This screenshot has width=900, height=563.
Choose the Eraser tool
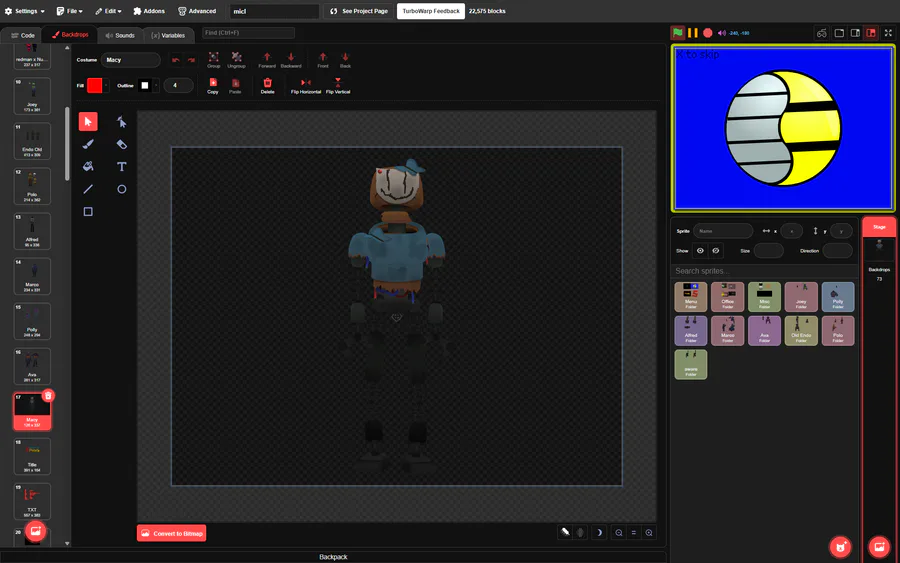[x=121, y=144]
